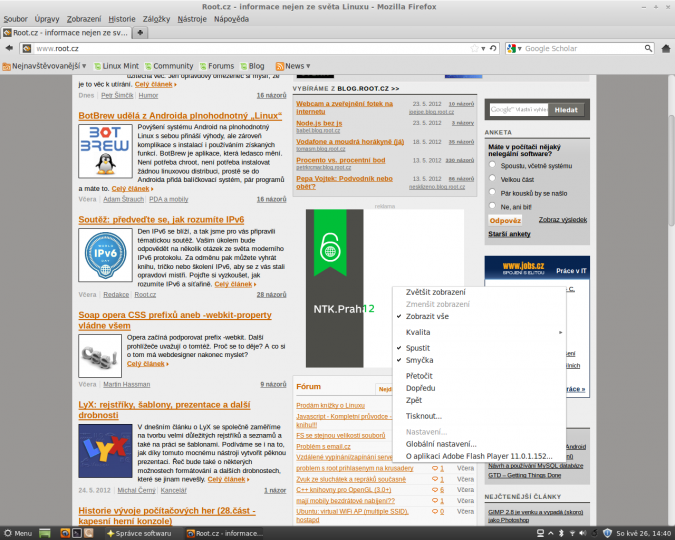Screen dimensions: 675x540
Task: Click the IPv6 badge thumbnail
Action: coord(105,255)
